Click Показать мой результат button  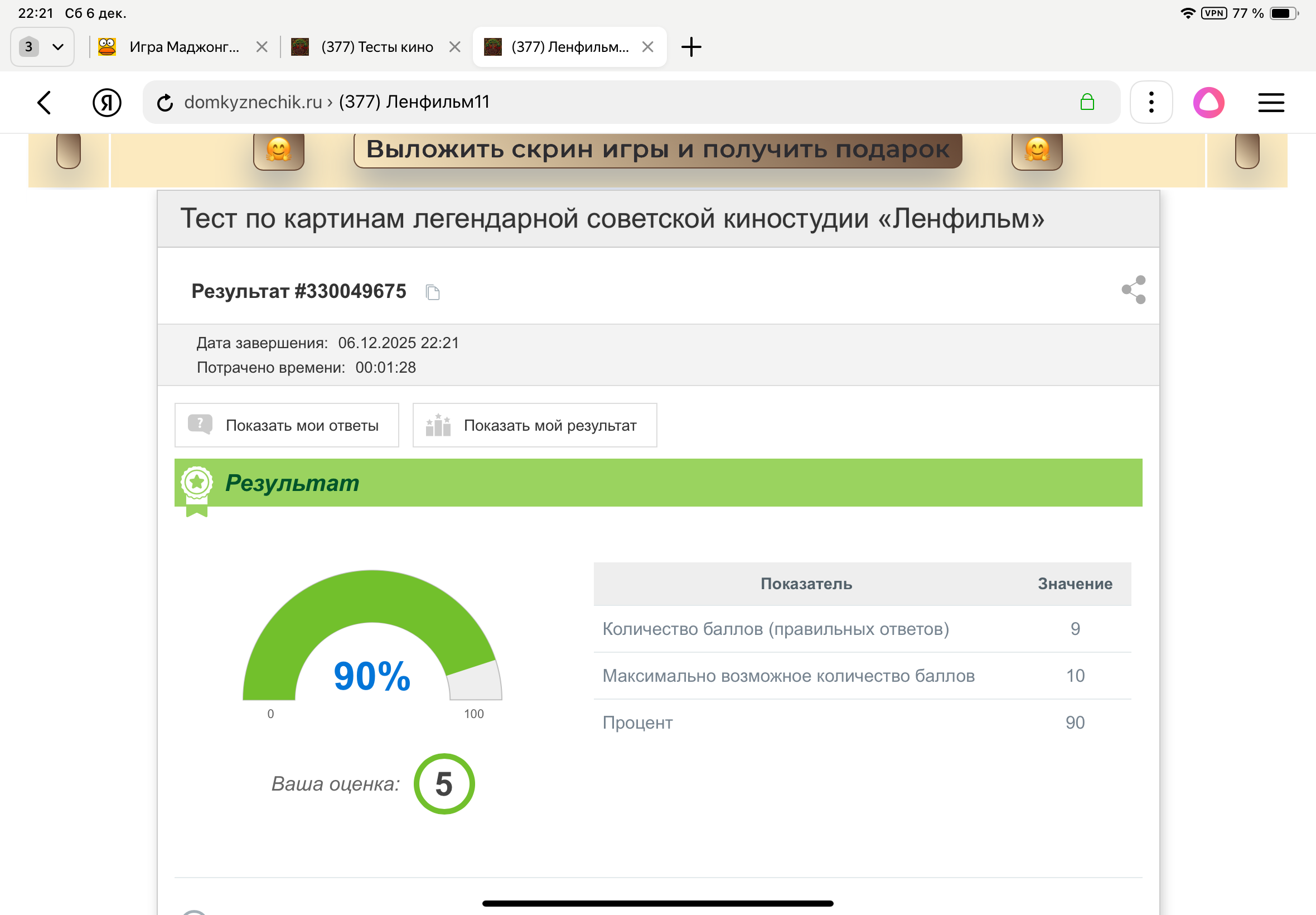pyautogui.click(x=535, y=425)
